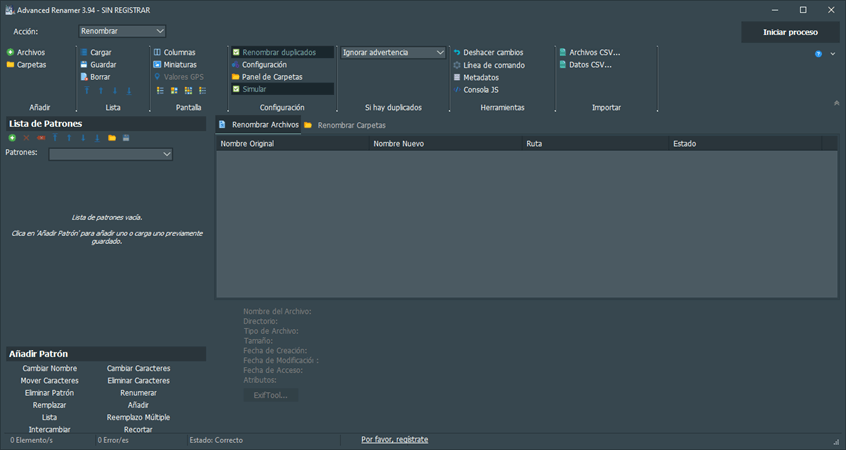Toggle the Simular checkbox
The image size is (846, 450).
pyautogui.click(x=236, y=89)
